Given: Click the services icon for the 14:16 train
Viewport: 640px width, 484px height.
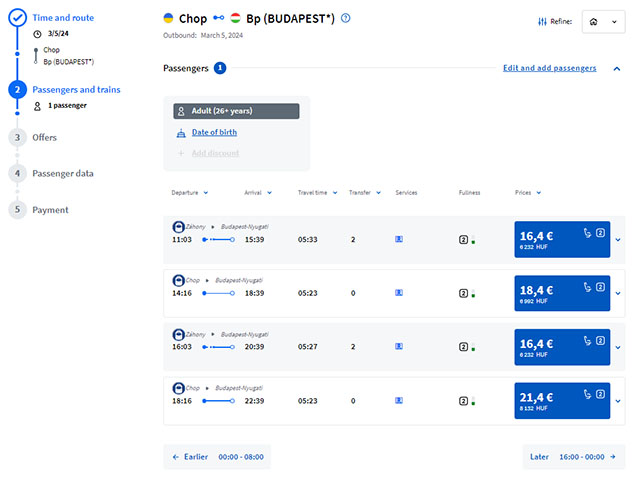Looking at the screenshot, I should tap(399, 293).
